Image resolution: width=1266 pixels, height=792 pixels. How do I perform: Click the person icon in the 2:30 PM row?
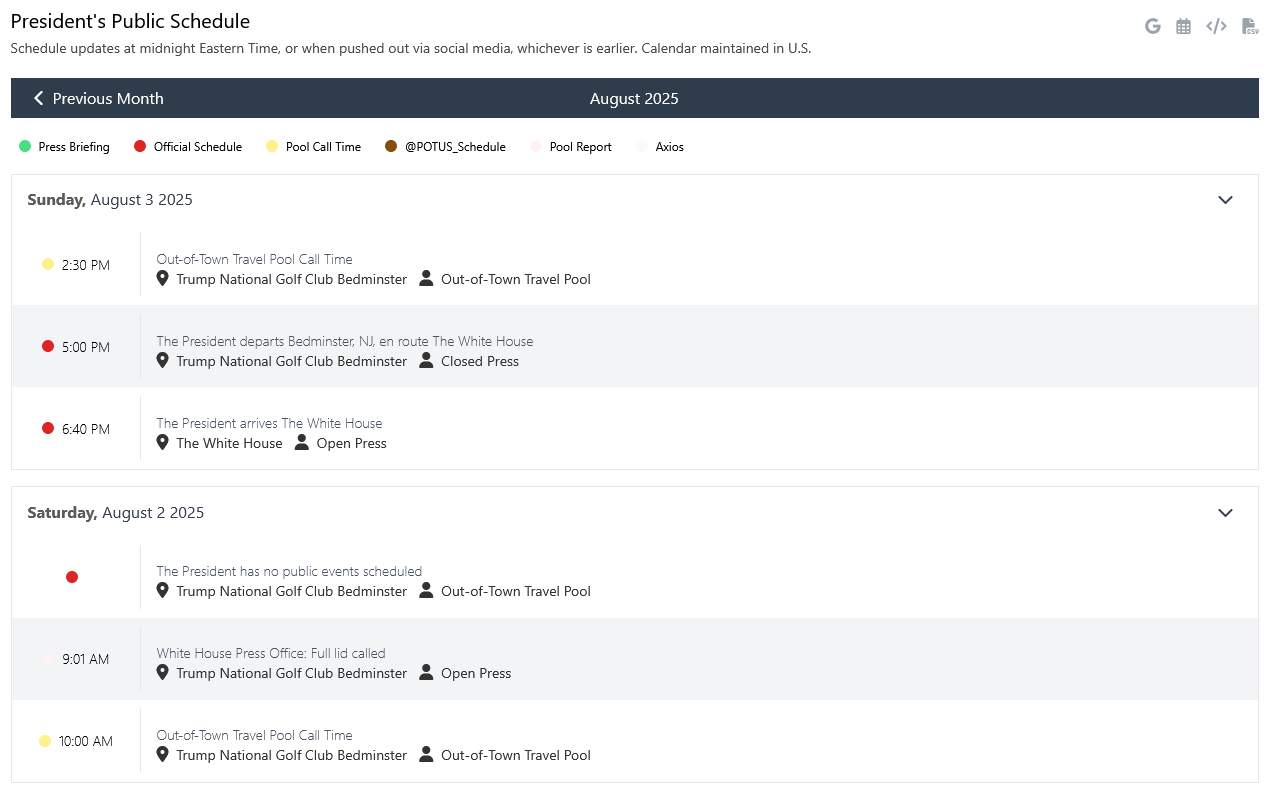426,278
